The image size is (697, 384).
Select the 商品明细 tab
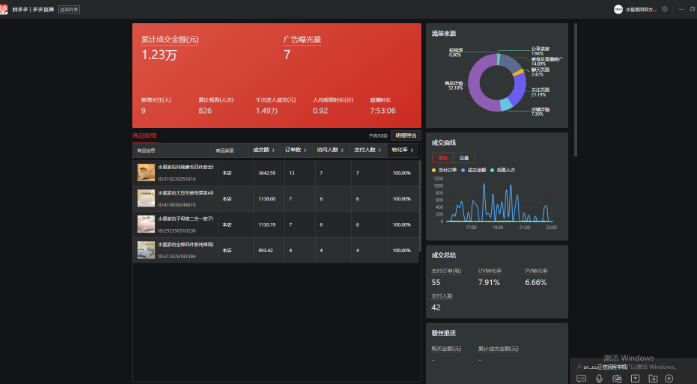pyautogui.click(x=144, y=136)
